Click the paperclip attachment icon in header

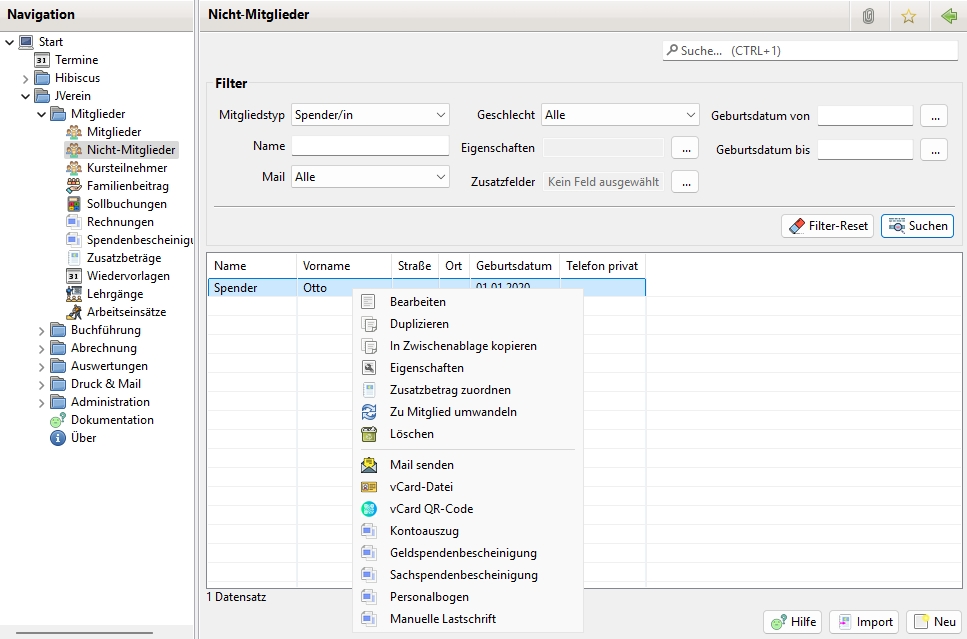pyautogui.click(x=868, y=16)
